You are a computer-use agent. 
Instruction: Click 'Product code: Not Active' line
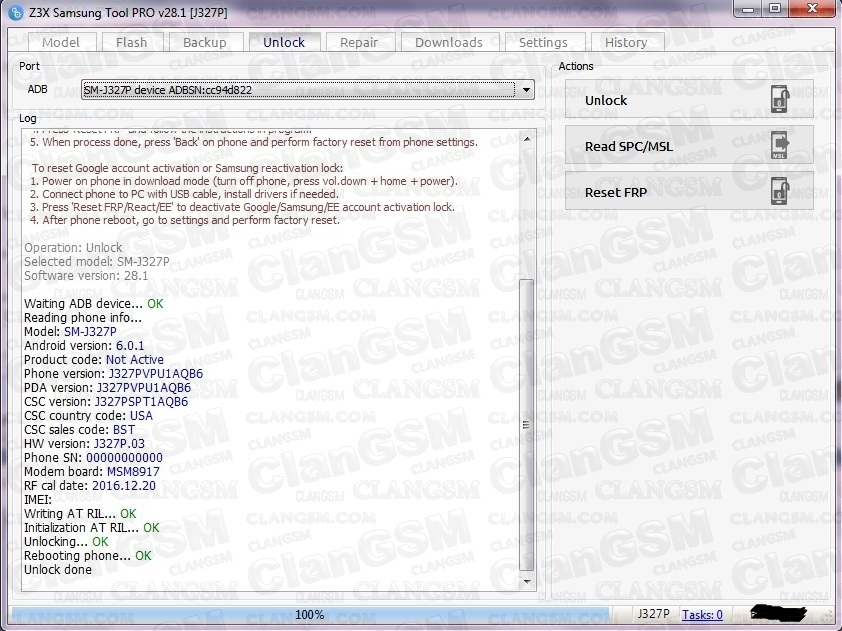tap(94, 360)
